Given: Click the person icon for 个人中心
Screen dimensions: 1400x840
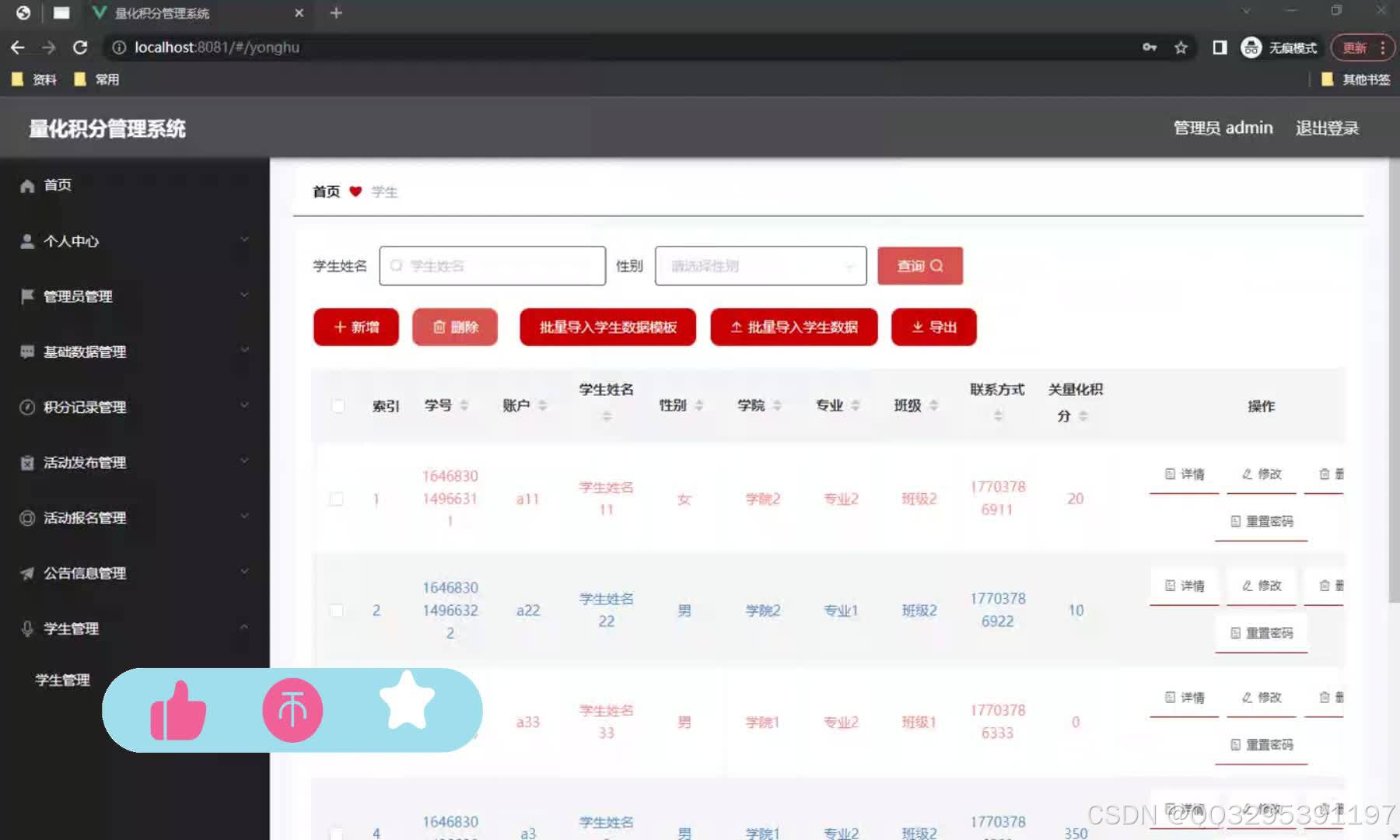Looking at the screenshot, I should click(x=27, y=241).
